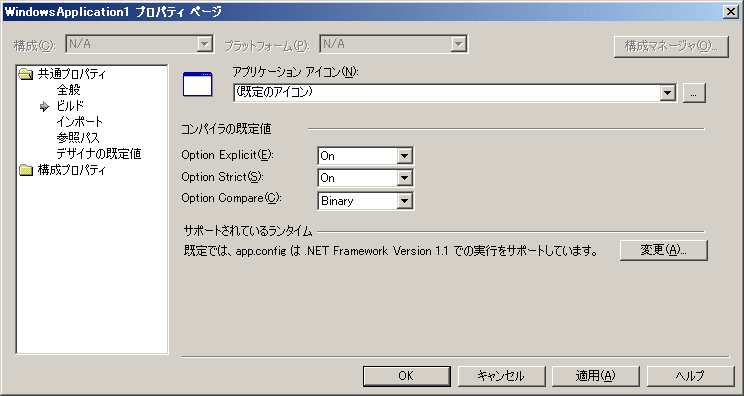Click the キャンセル button
Viewport: 744px width, 396px height.
(x=502, y=376)
